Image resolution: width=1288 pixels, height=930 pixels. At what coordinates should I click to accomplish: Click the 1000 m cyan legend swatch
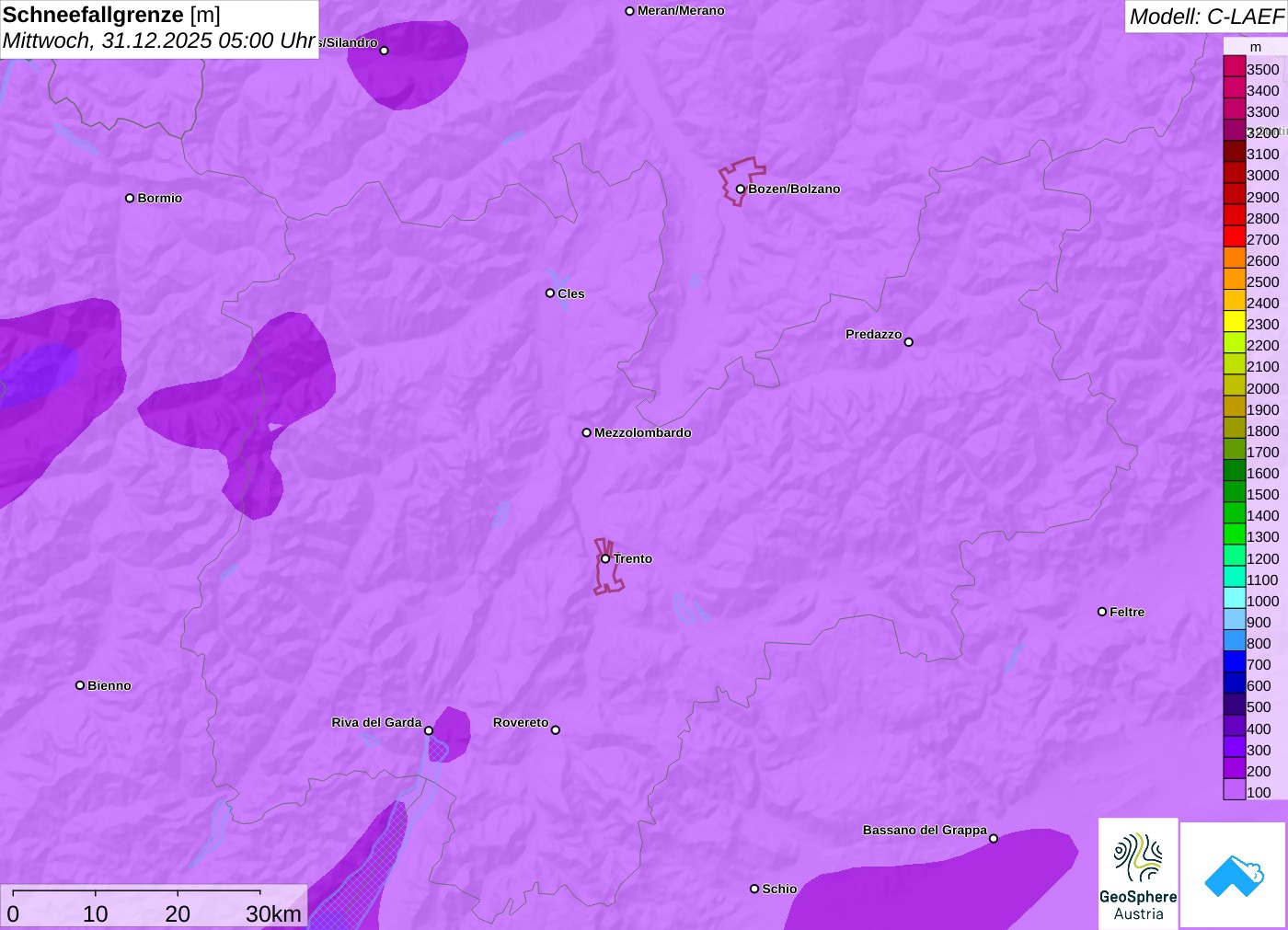tap(1235, 599)
